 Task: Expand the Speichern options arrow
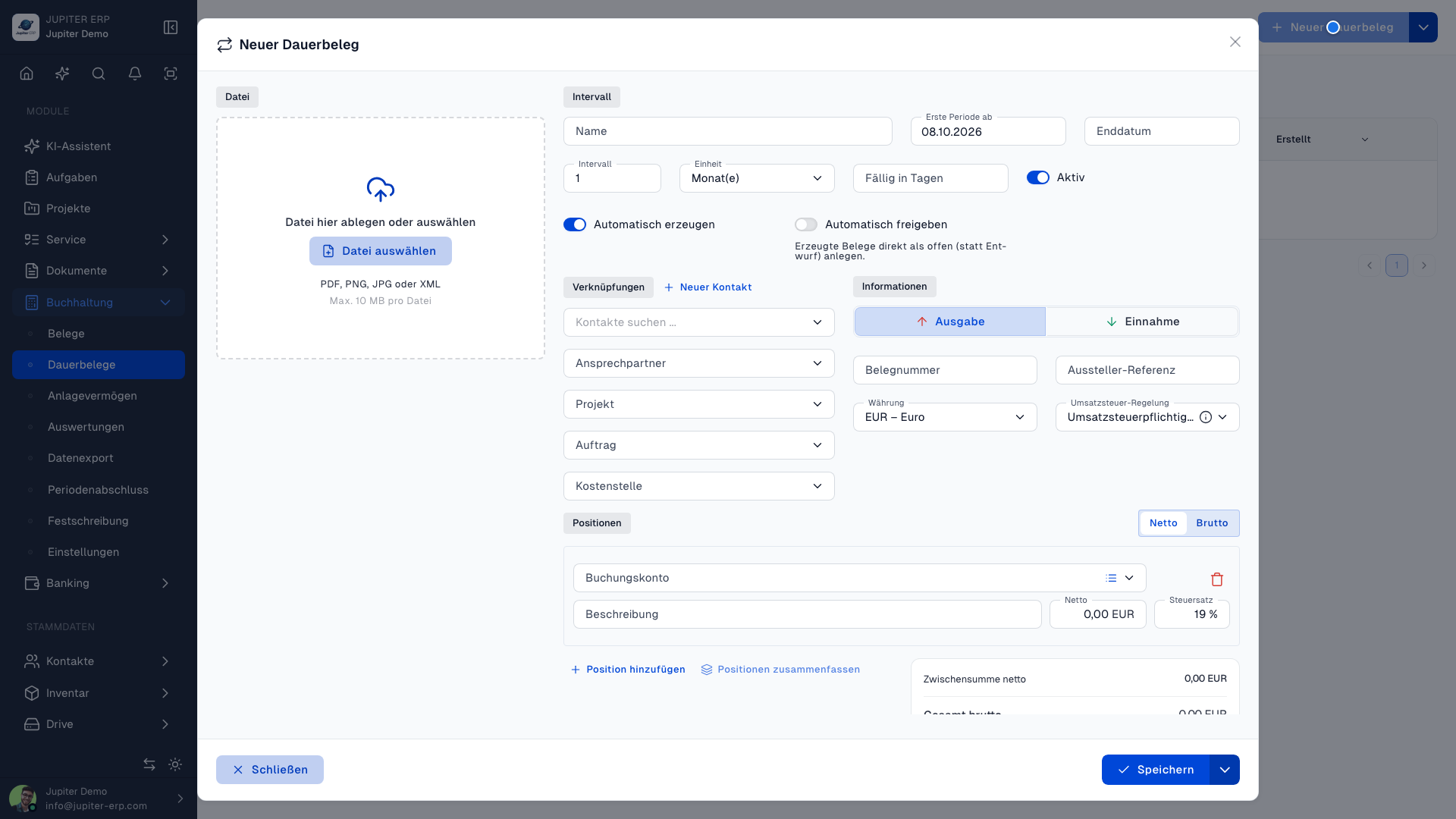pos(1225,770)
